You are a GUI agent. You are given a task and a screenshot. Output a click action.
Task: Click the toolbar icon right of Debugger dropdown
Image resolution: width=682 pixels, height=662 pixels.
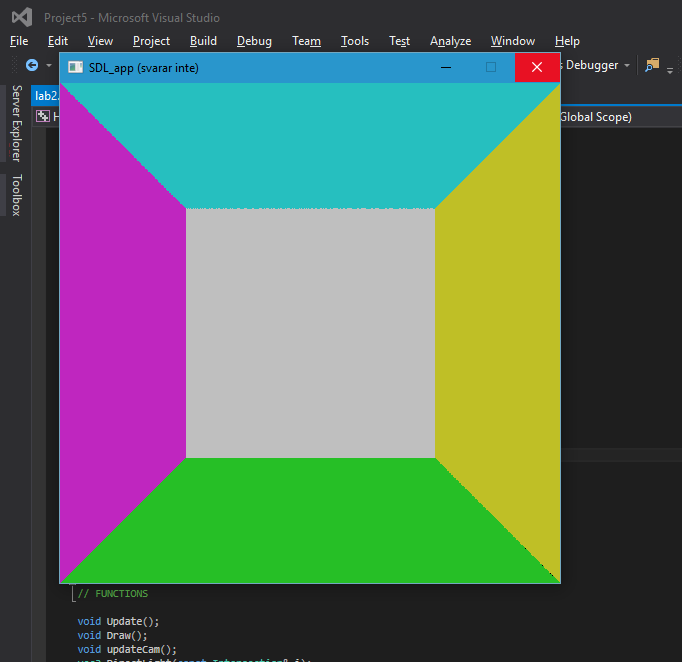pos(652,65)
